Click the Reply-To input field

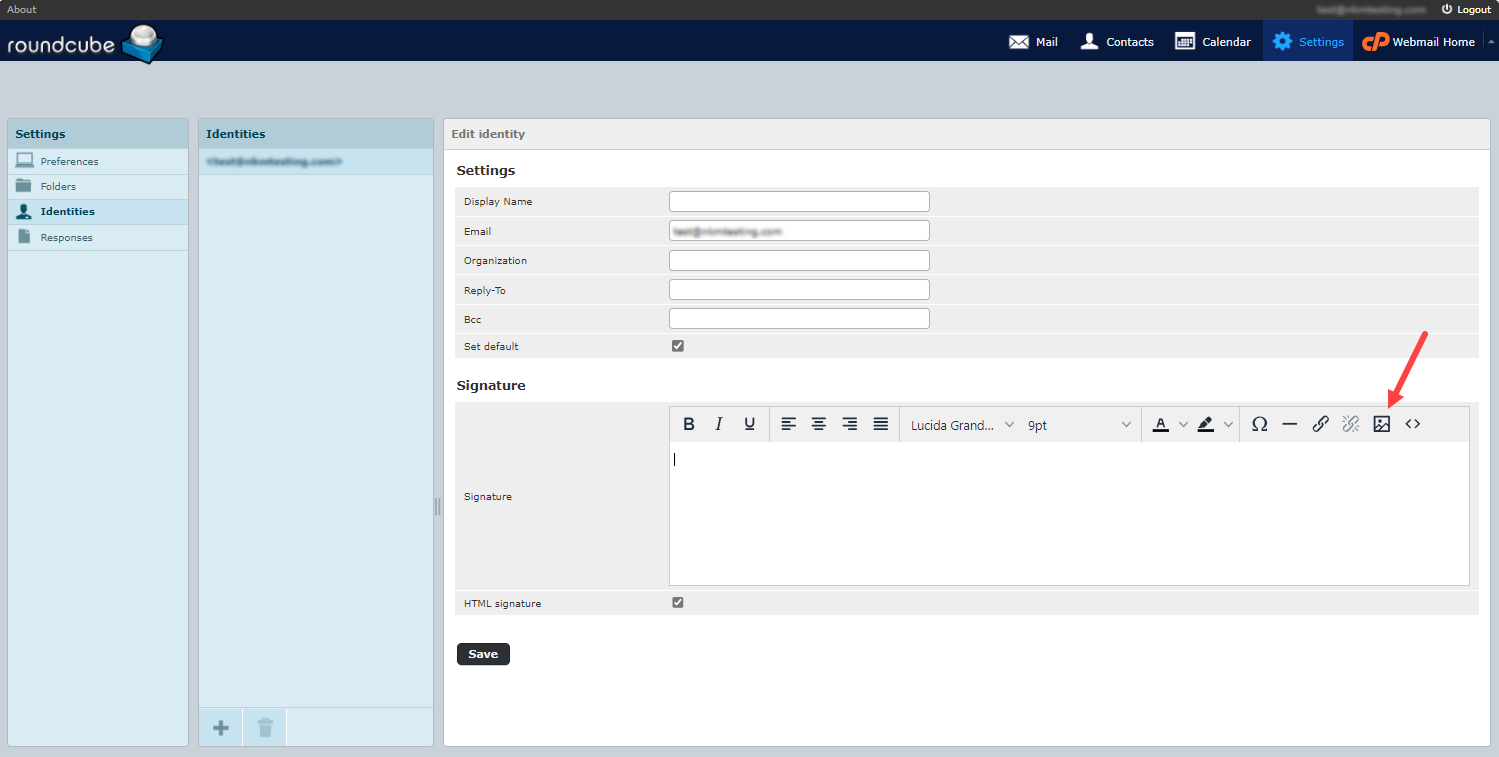[x=799, y=290]
